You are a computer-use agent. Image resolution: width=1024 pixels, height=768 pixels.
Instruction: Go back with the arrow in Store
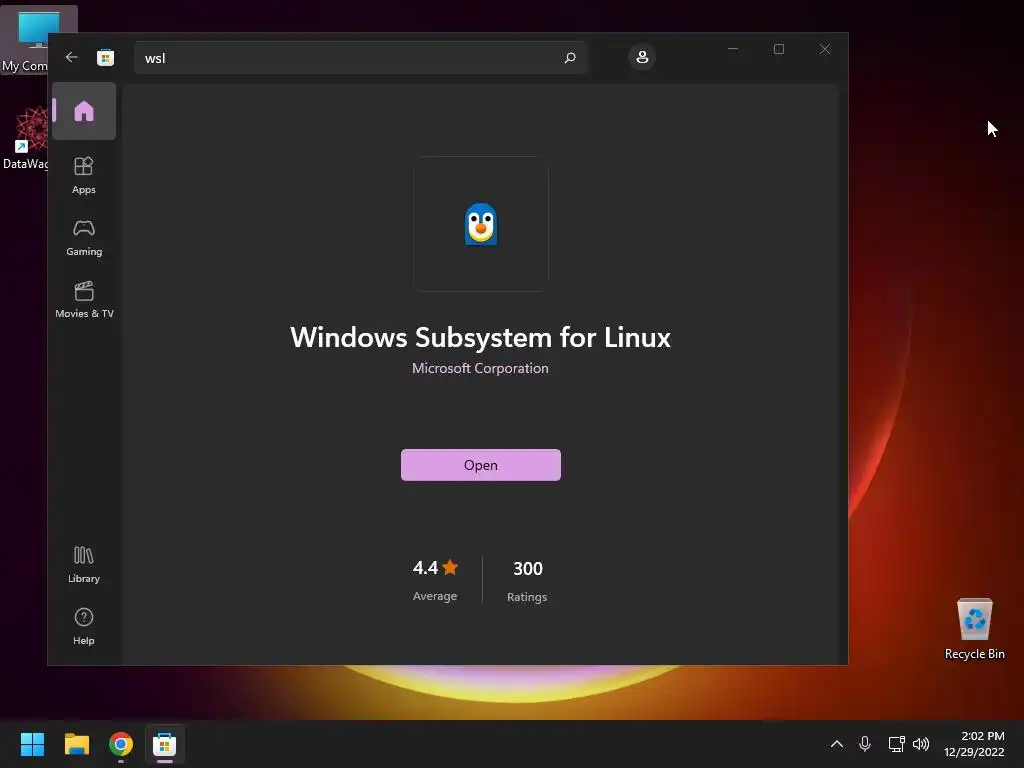(x=72, y=57)
